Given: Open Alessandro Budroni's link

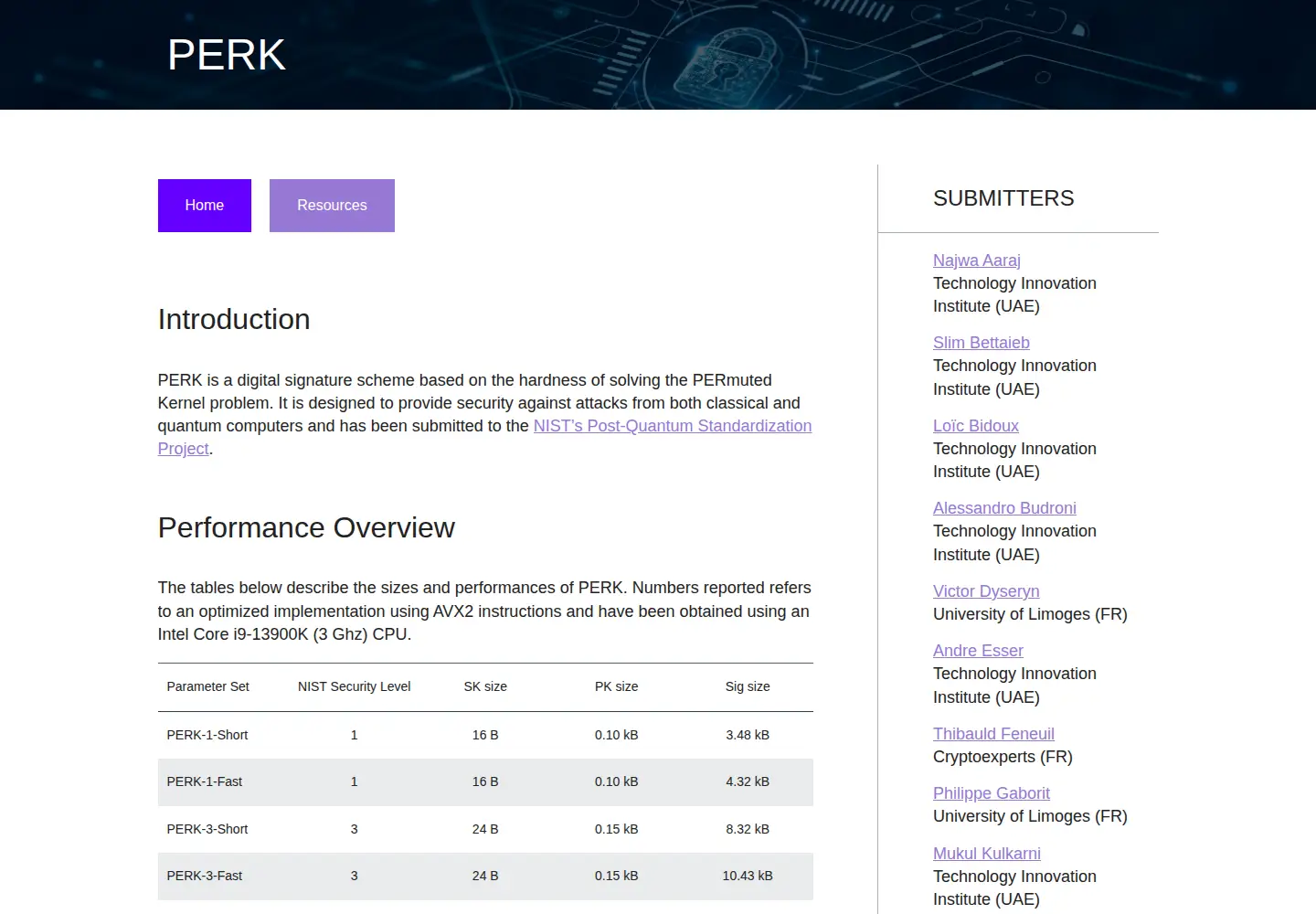Looking at the screenshot, I should click(x=1004, y=508).
